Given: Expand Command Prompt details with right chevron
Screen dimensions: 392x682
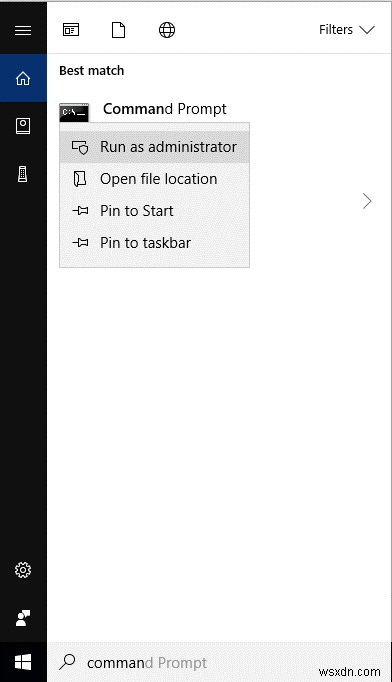Looking at the screenshot, I should [367, 201].
